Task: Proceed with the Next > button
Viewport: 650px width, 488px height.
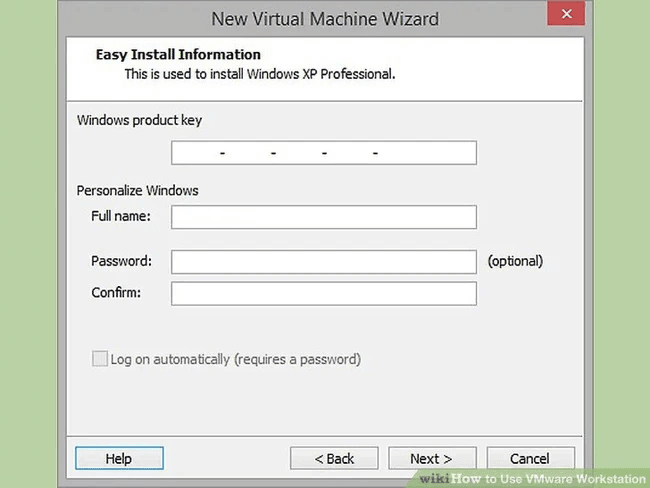Action: coord(432,458)
